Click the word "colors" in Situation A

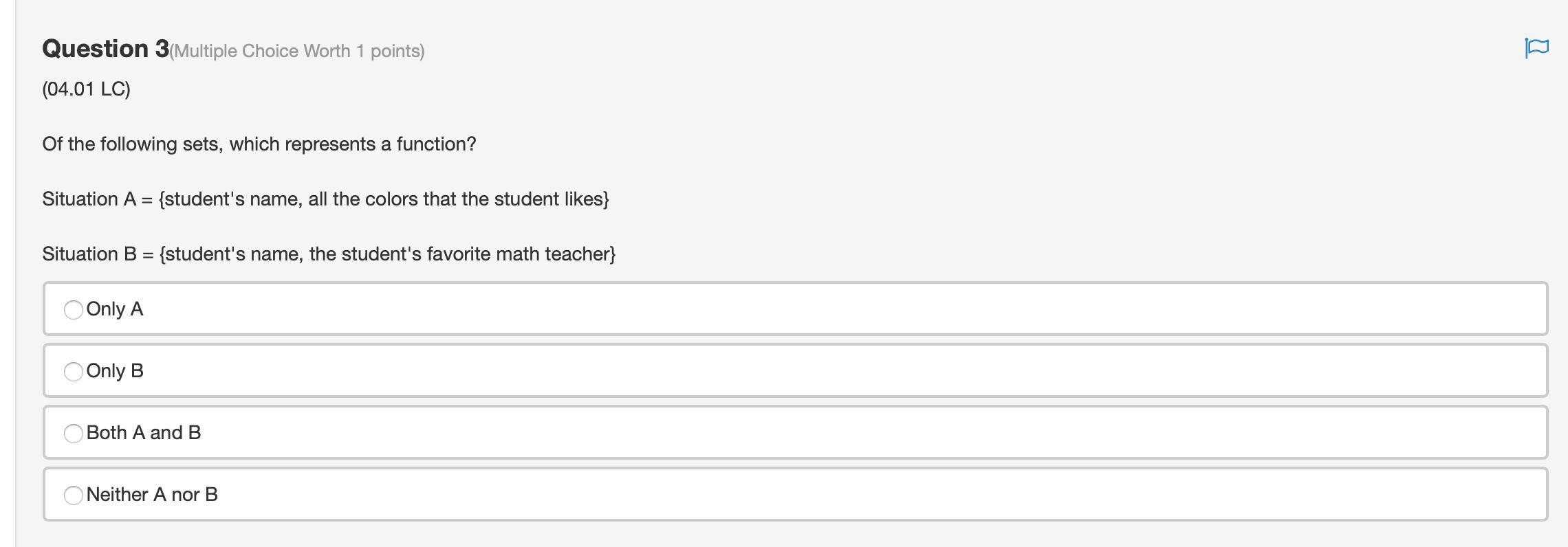tap(391, 199)
